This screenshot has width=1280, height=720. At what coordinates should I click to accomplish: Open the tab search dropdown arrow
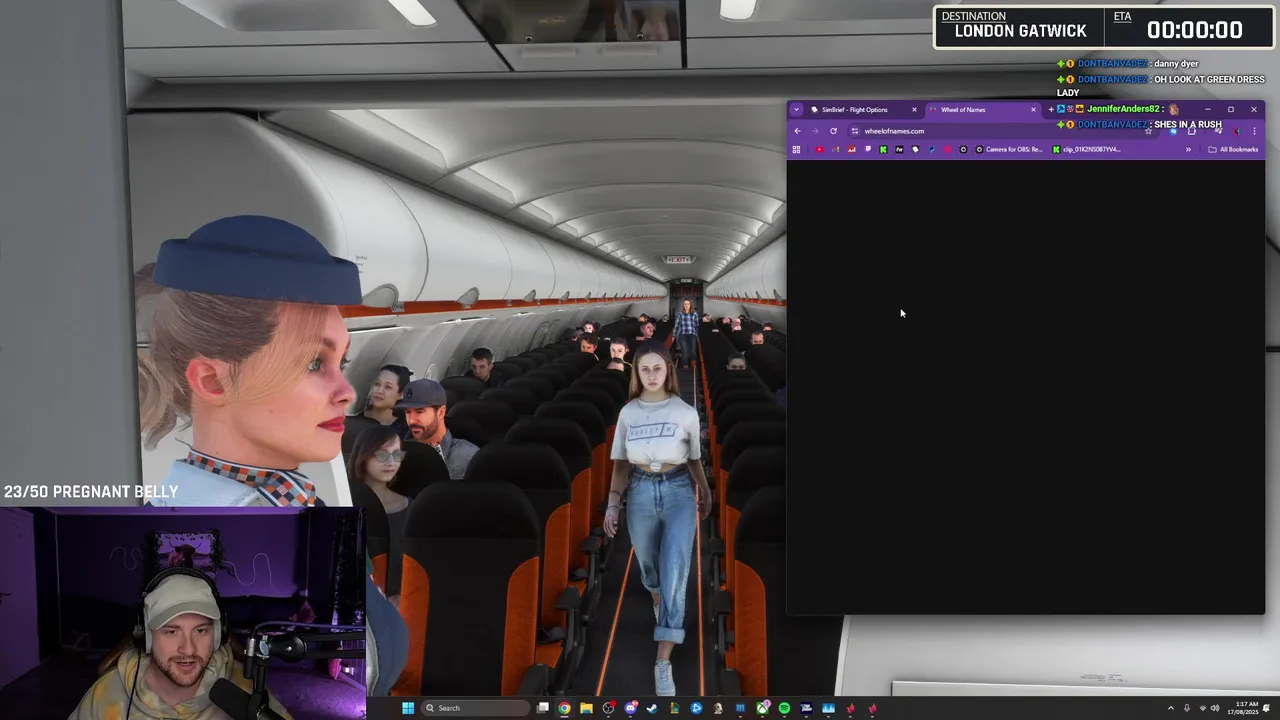tap(796, 110)
